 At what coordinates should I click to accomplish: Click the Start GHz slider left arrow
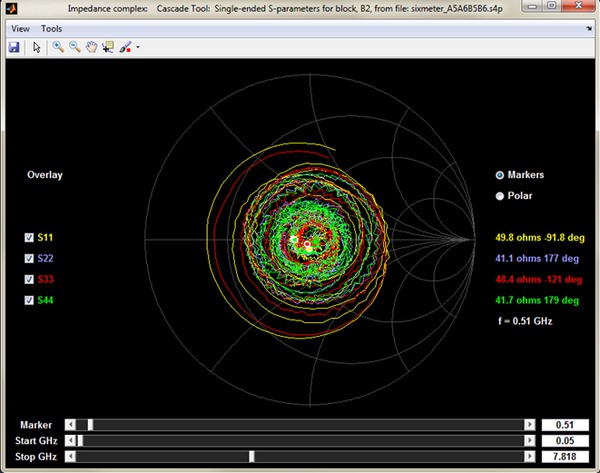[x=69, y=441]
